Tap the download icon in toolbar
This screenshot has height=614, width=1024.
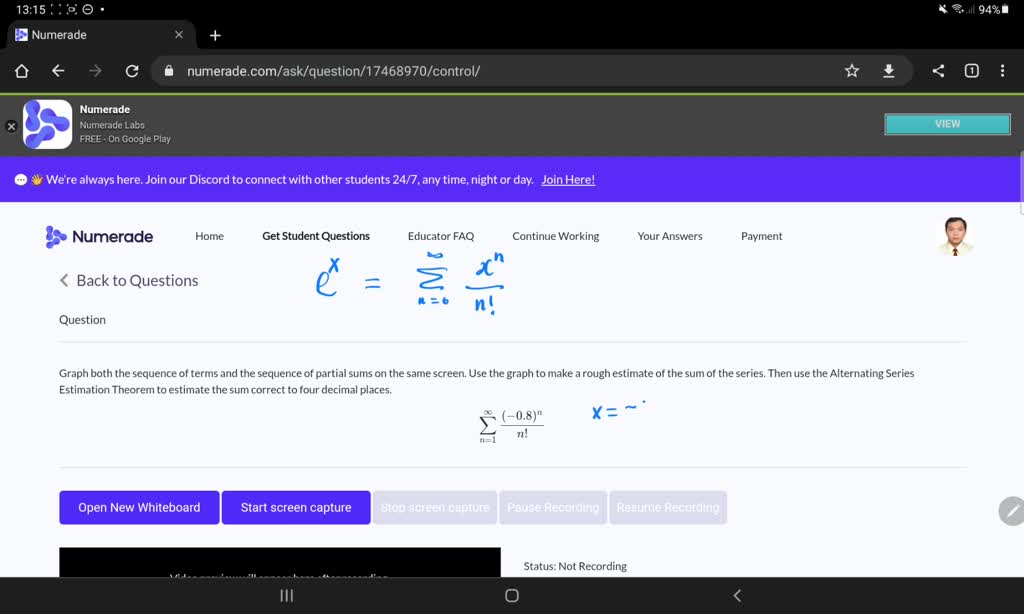pos(888,71)
